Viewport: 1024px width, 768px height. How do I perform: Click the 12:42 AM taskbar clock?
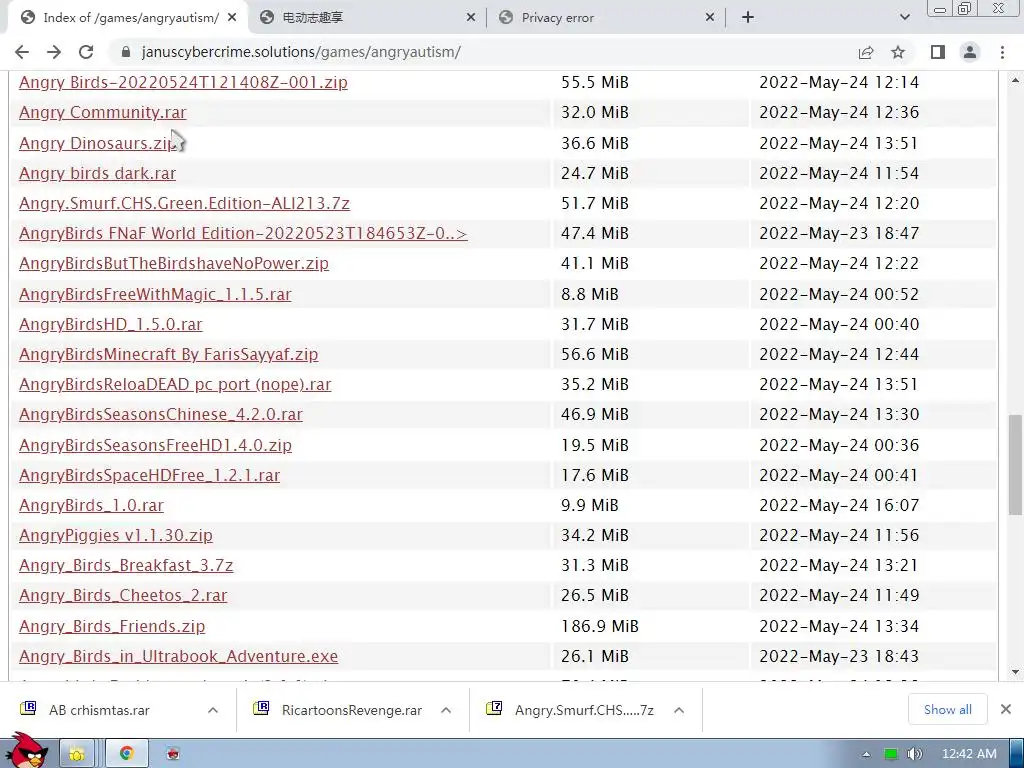[969, 754]
